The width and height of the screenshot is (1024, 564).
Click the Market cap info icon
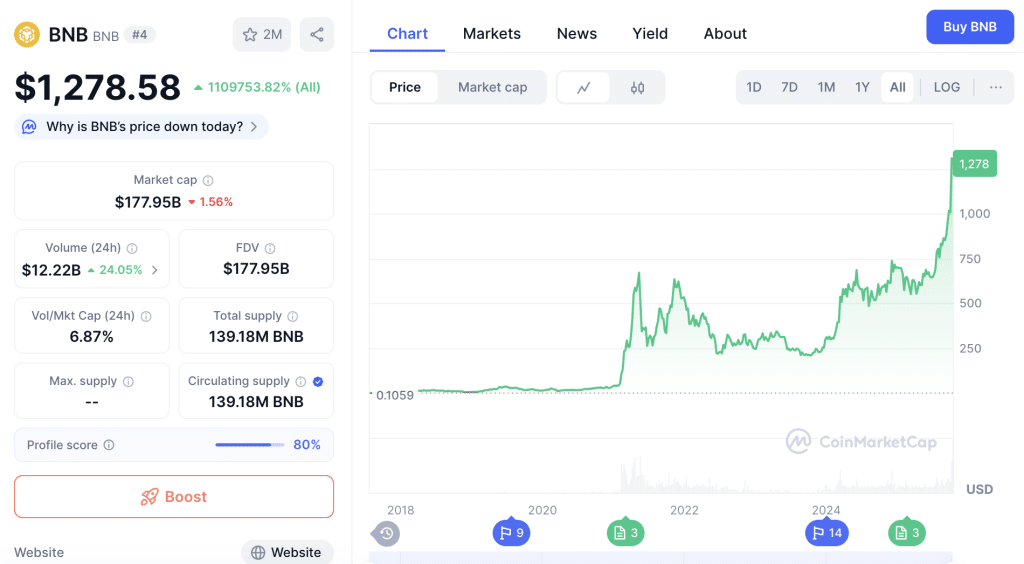point(208,181)
